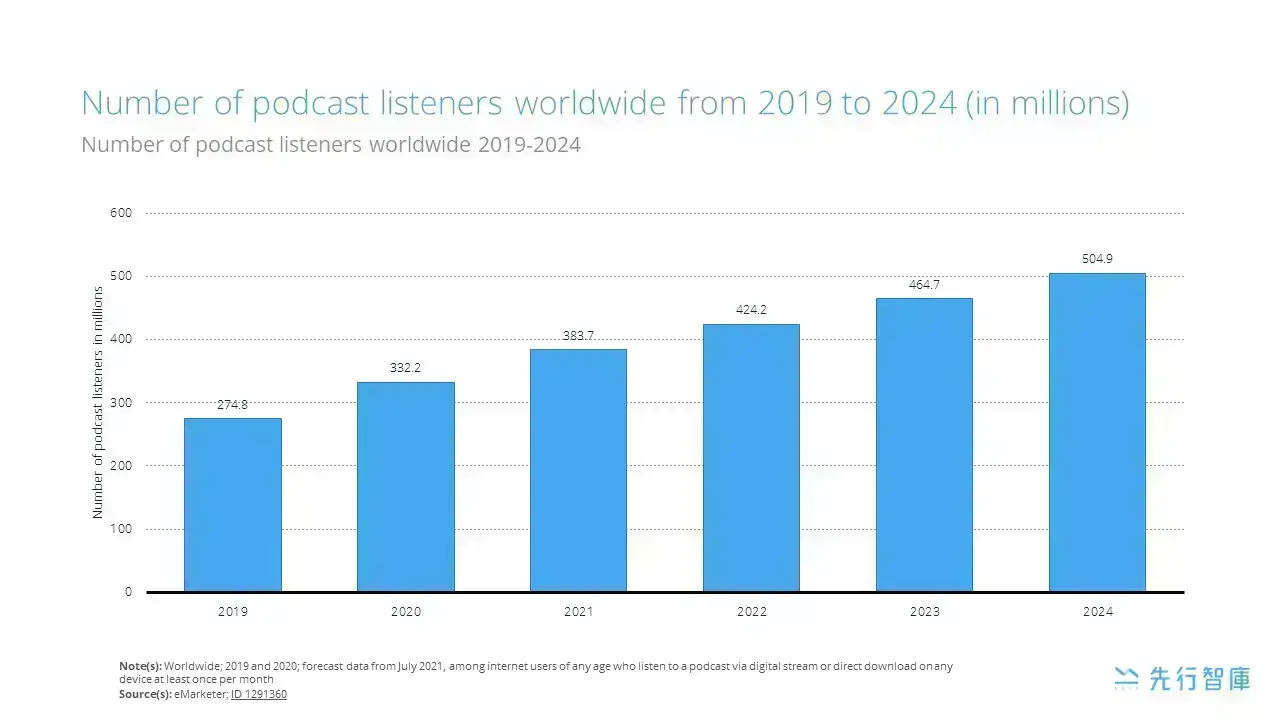This screenshot has width=1280, height=720.
Task: Open the ID 1291360 source link
Action: click(x=259, y=694)
